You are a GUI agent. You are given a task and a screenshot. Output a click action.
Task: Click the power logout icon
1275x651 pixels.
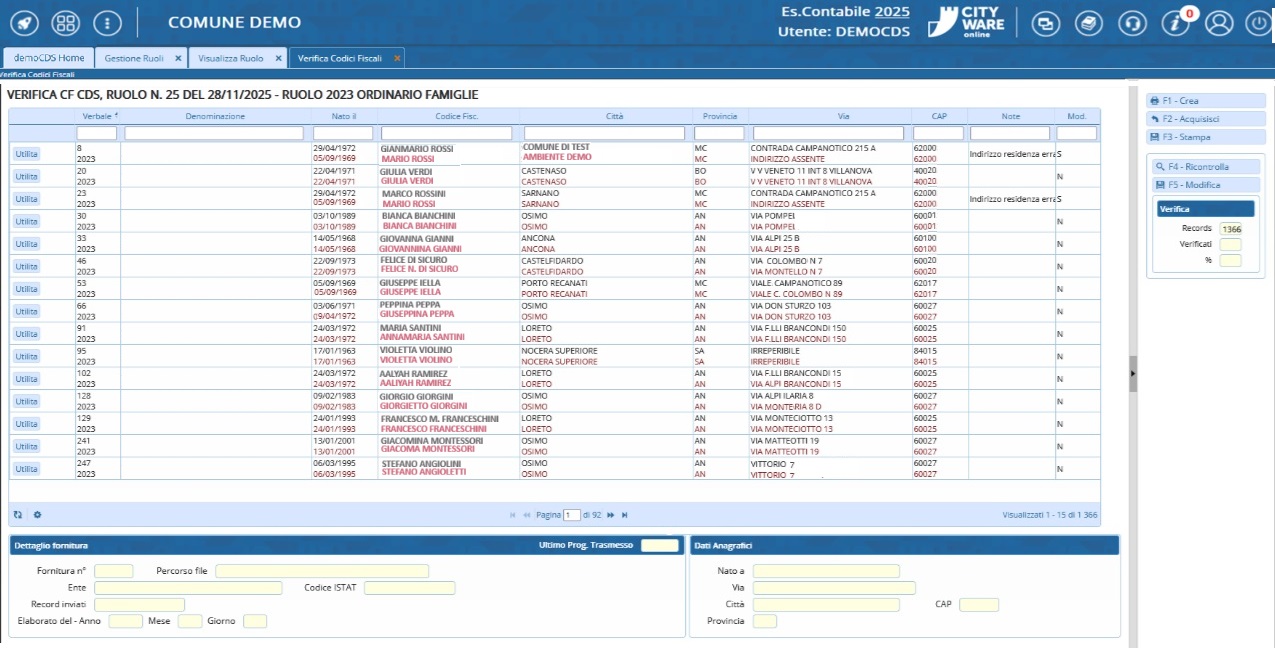point(1256,23)
